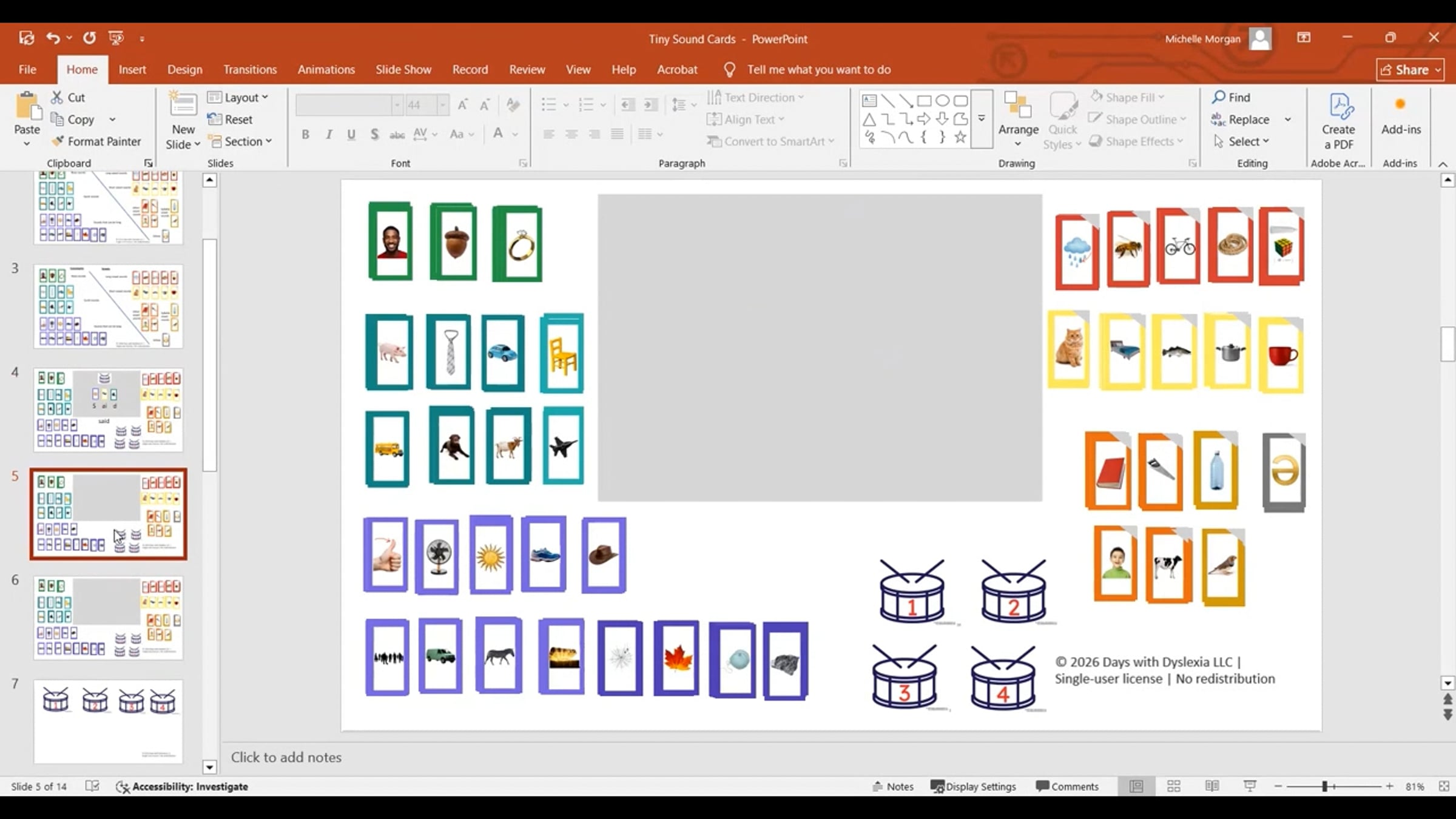
Task: Switch to Reading View icon
Action: 1212,786
